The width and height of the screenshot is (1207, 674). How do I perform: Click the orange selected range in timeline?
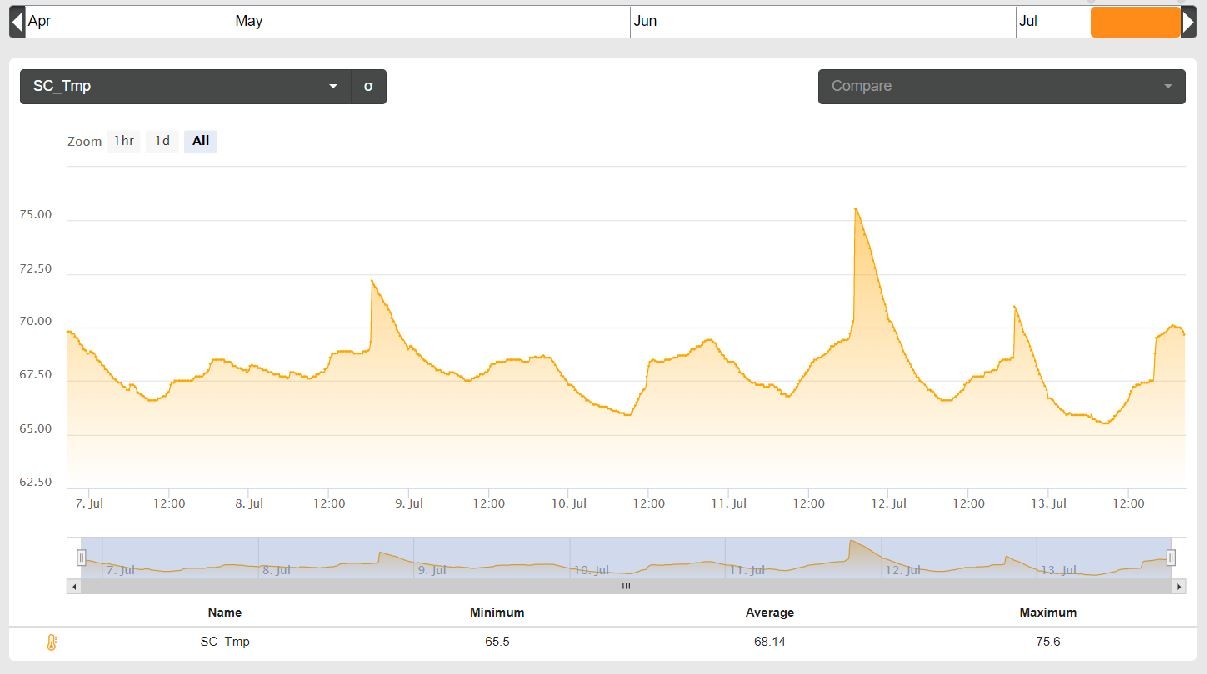pos(1135,22)
